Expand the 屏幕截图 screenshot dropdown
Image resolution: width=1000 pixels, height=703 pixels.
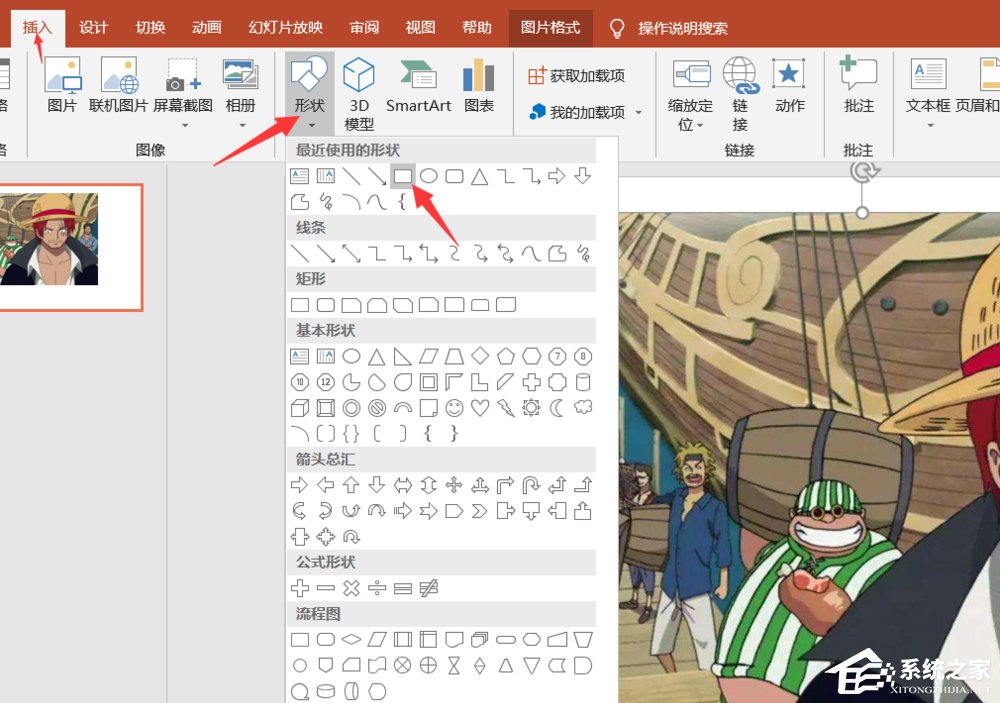tap(184, 125)
